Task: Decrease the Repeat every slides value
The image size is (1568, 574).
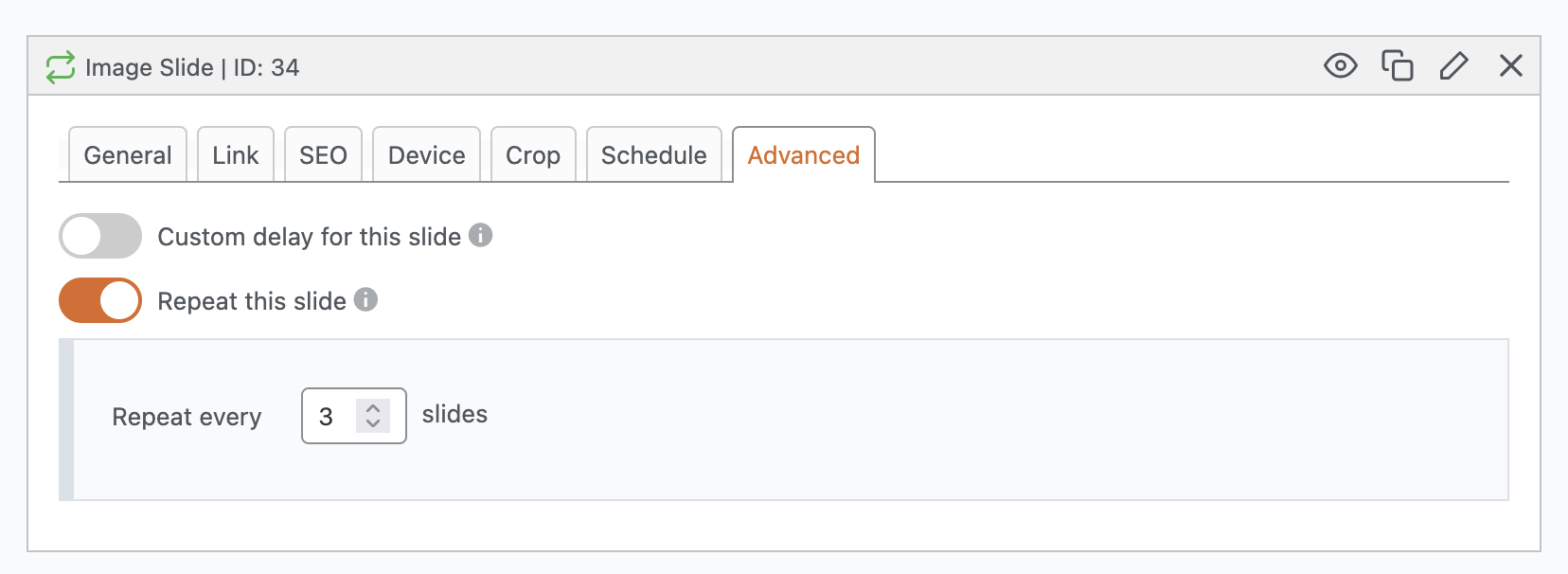Action: pos(373,423)
